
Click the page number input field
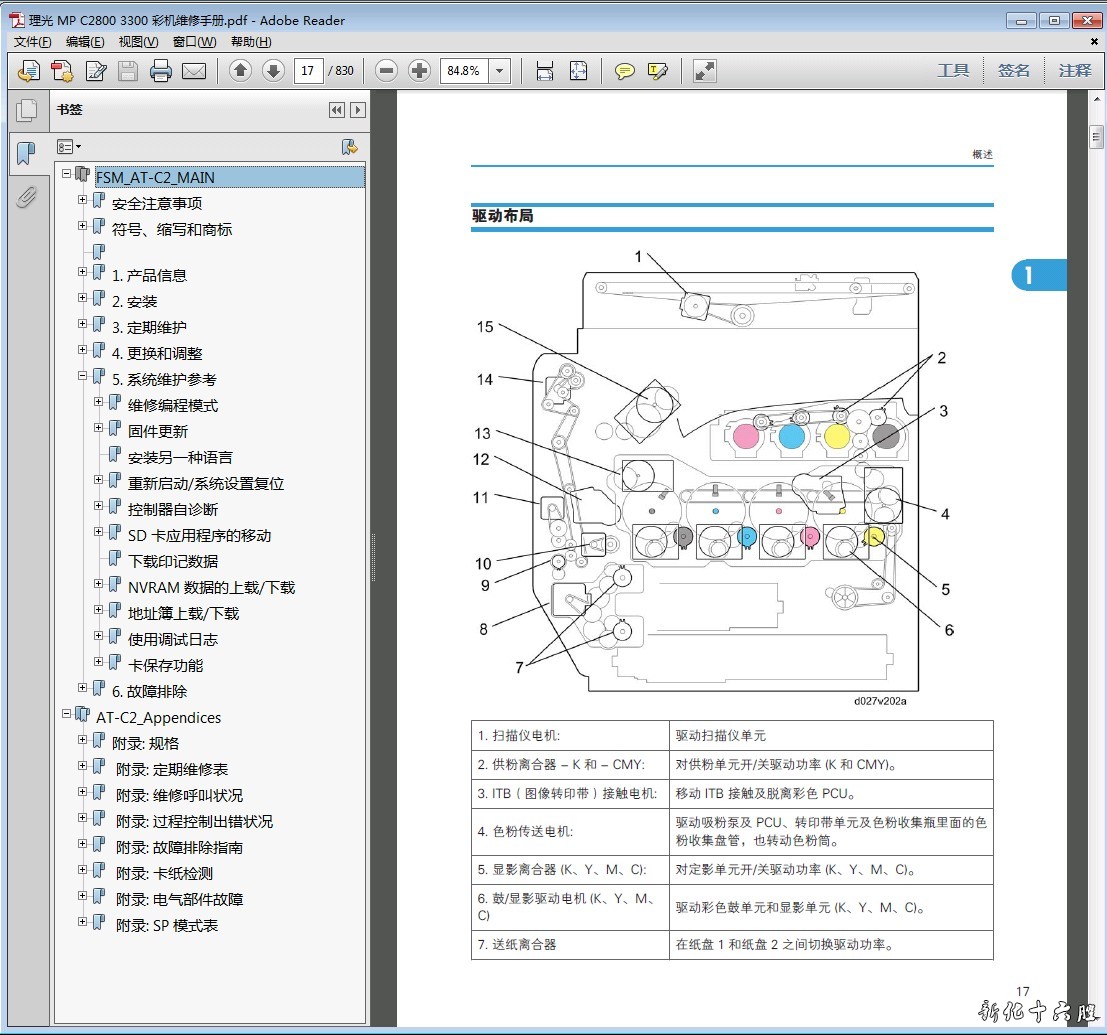coord(308,71)
